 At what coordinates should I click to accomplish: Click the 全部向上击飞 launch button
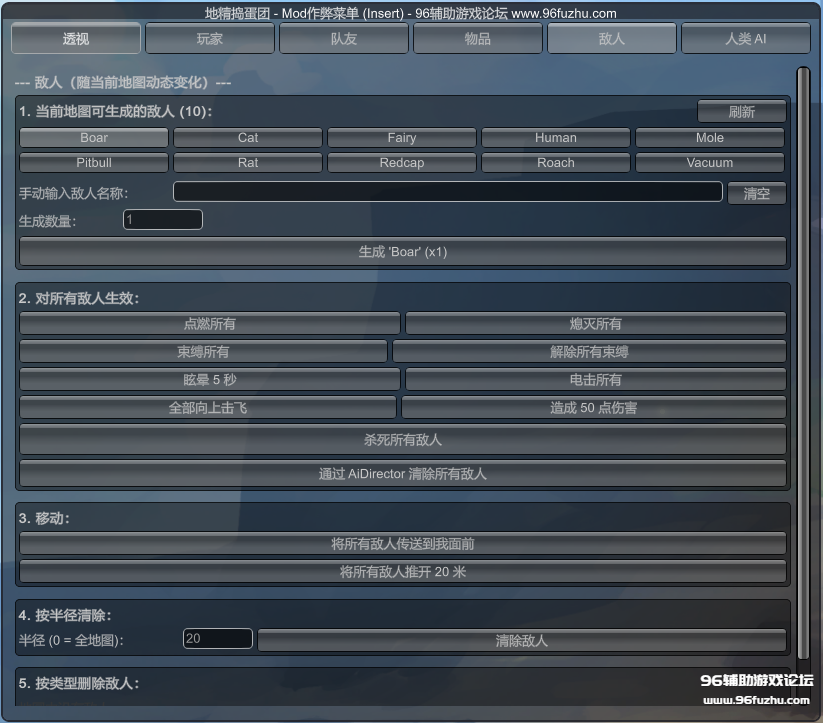click(208, 408)
